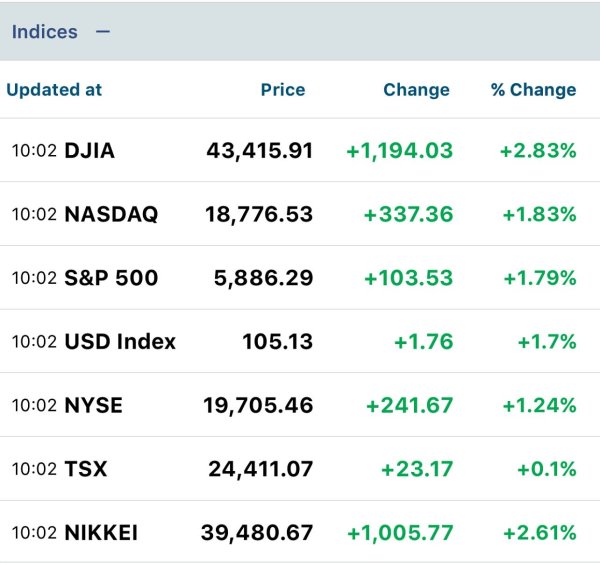Viewport: 600px width, 563px height.
Task: Open the TSX index row
Action: click(x=85, y=469)
